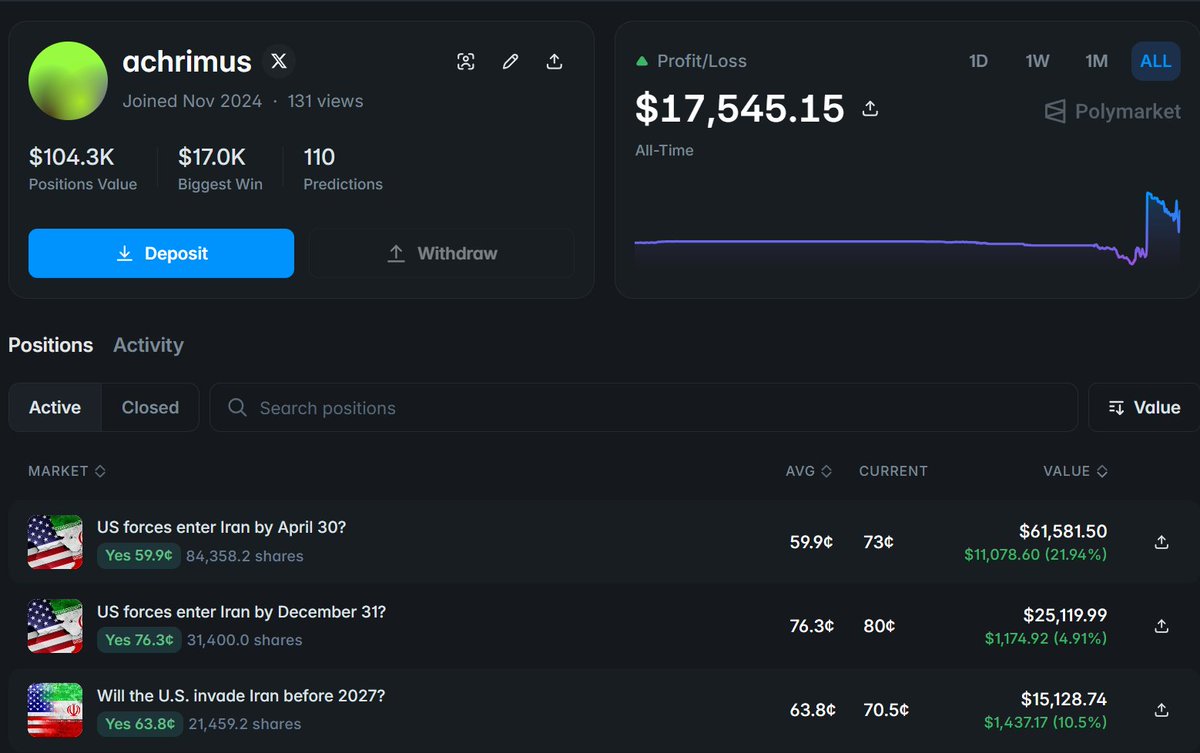Click the 'Yes 63.8¢' badge

139,724
